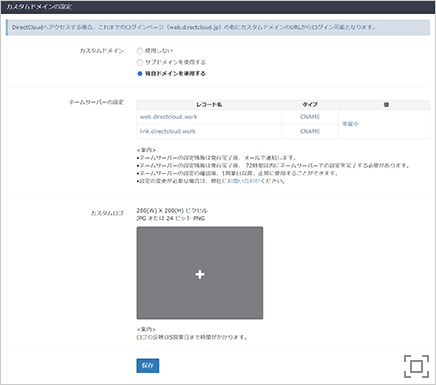Image resolution: width=436 pixels, height=385 pixels.
Task: Click the ロゴの反映 5営業日 note
Action: pos(192,337)
